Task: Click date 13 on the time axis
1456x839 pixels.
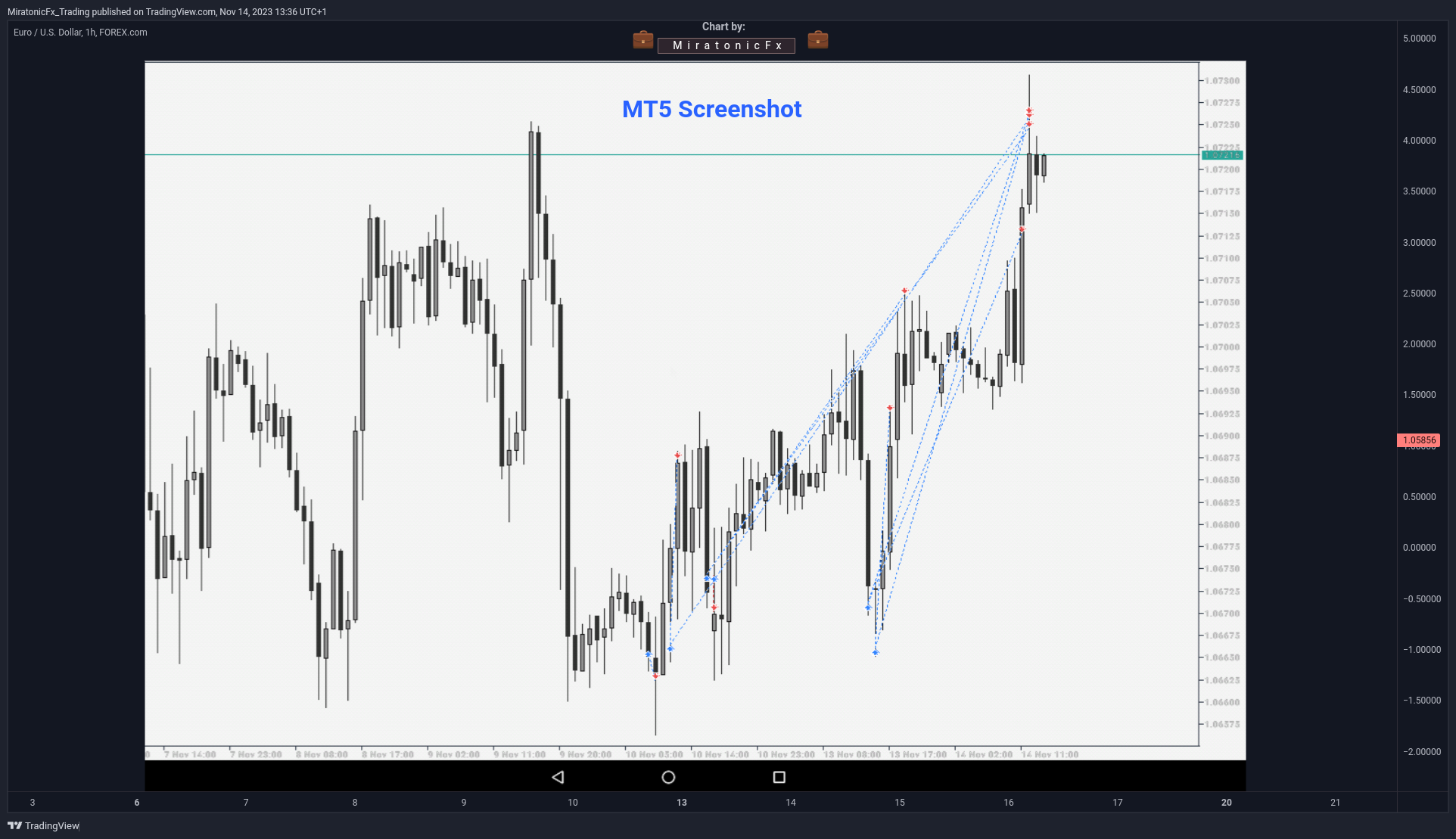Action: (682, 803)
